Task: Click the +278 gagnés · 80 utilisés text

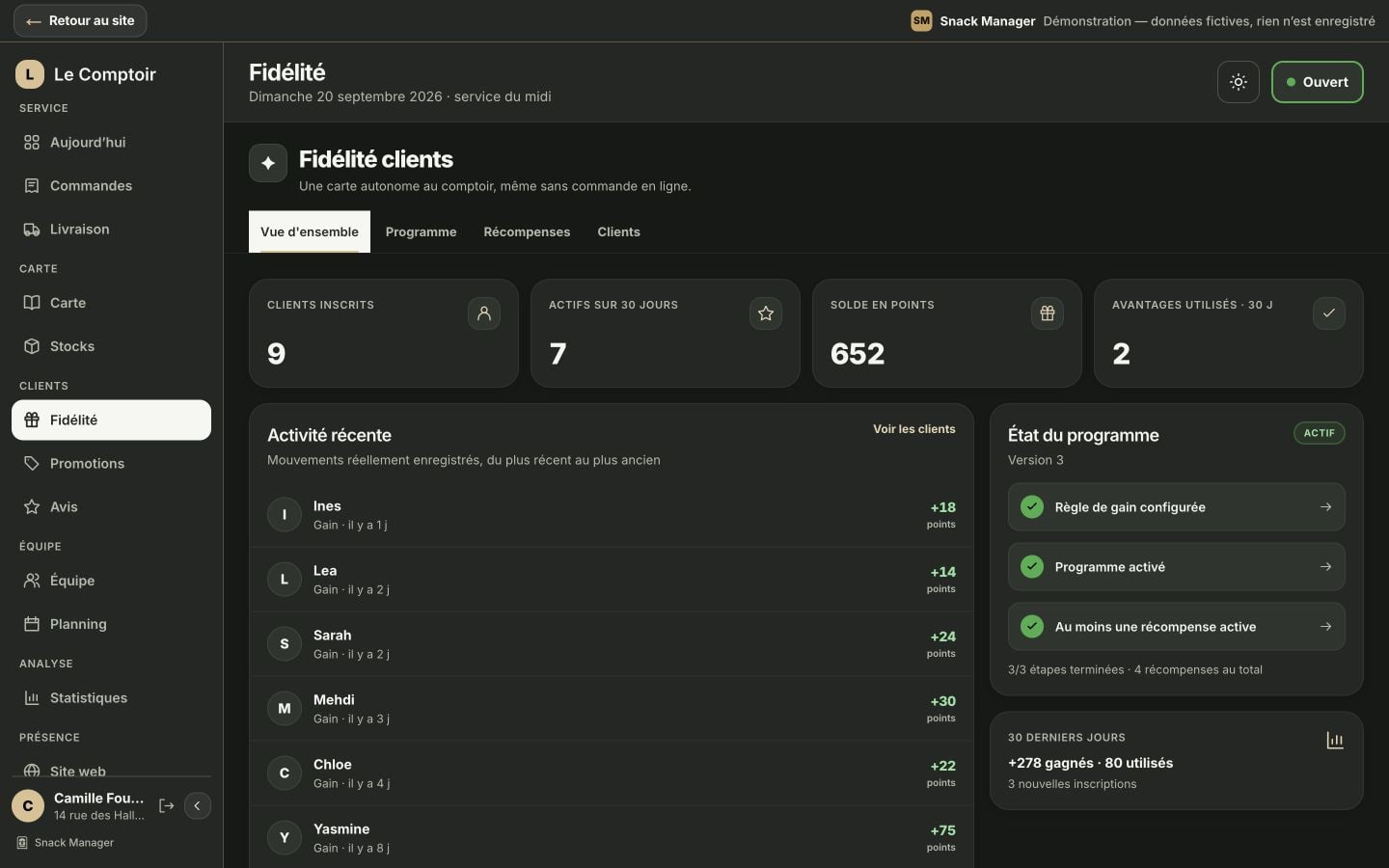Action: pyautogui.click(x=1090, y=763)
